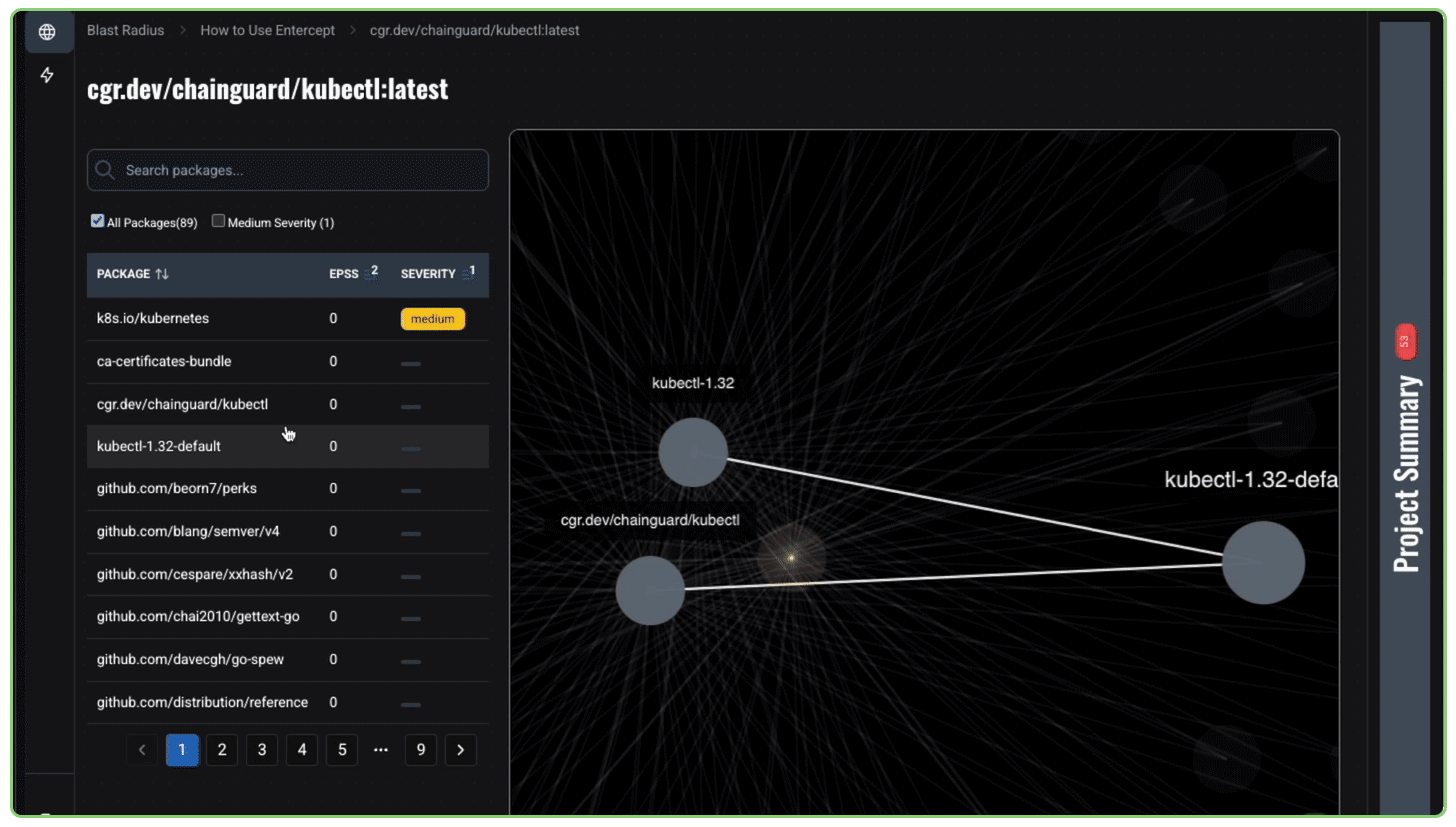
Task: Click the page title cgr.dev/chainguard/kubectl:latest heading
Action: coord(268,89)
